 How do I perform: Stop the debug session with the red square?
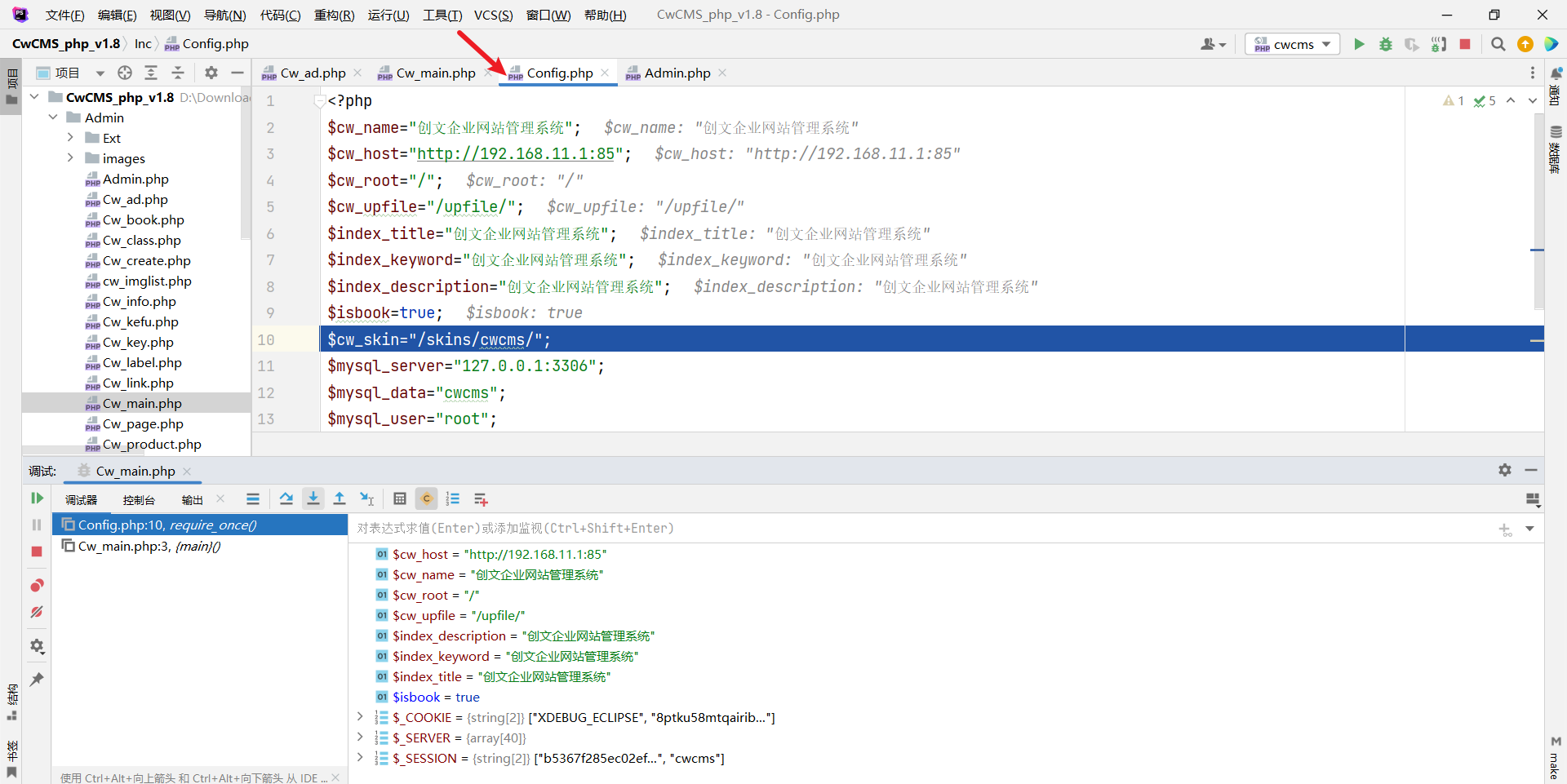[37, 551]
